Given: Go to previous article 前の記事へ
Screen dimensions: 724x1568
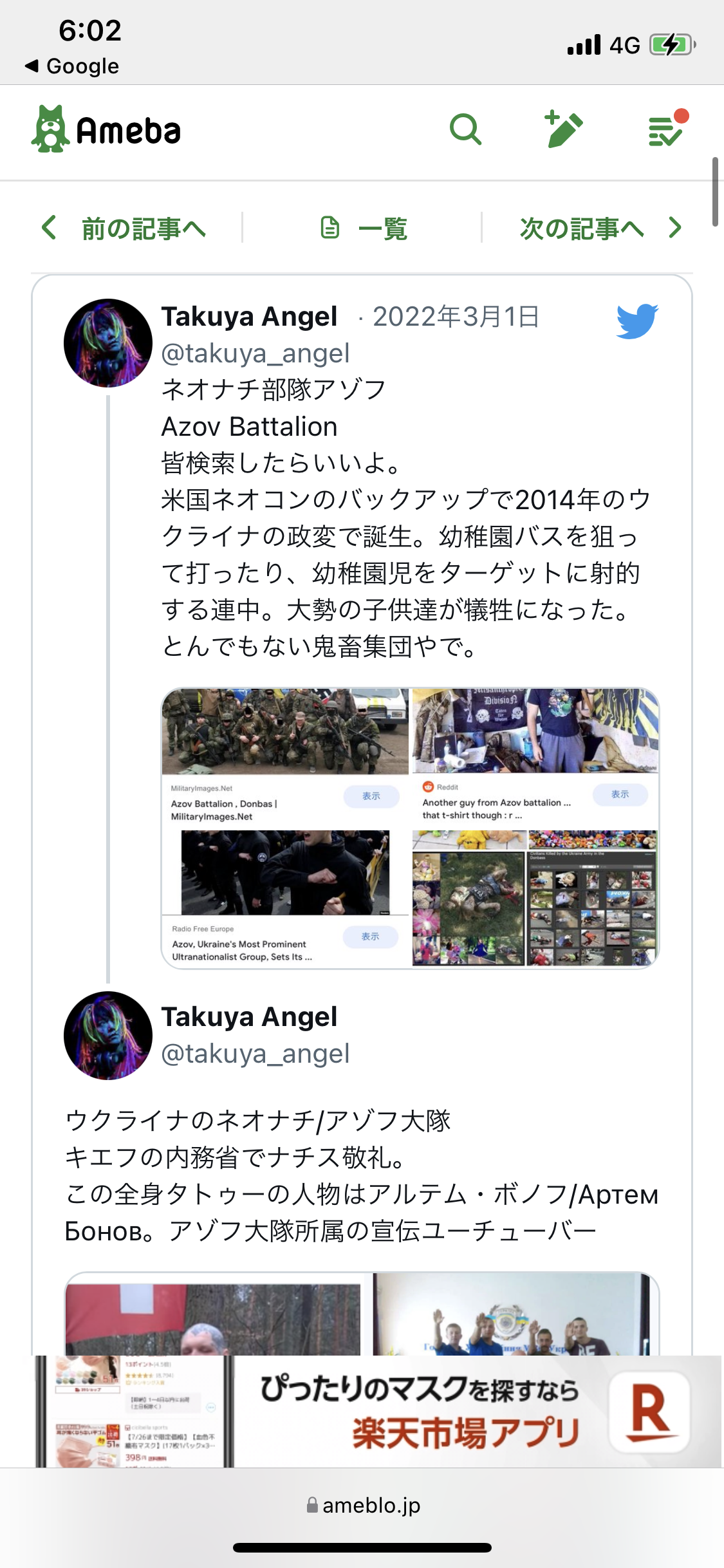Looking at the screenshot, I should pos(124,229).
